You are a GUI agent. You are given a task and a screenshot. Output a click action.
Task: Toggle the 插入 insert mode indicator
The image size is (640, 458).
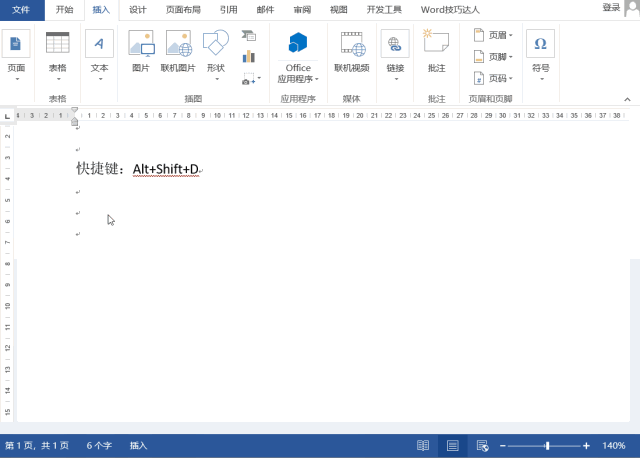click(x=138, y=445)
